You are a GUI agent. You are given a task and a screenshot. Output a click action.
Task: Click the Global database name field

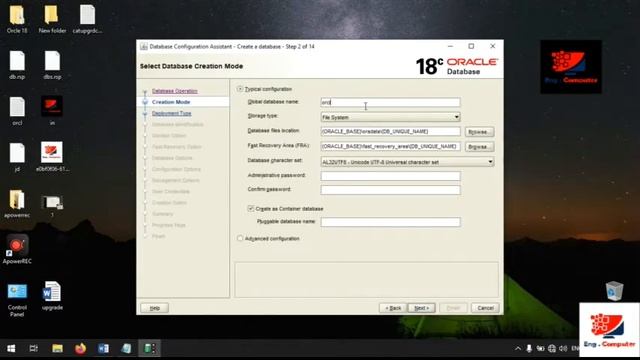[391, 102]
